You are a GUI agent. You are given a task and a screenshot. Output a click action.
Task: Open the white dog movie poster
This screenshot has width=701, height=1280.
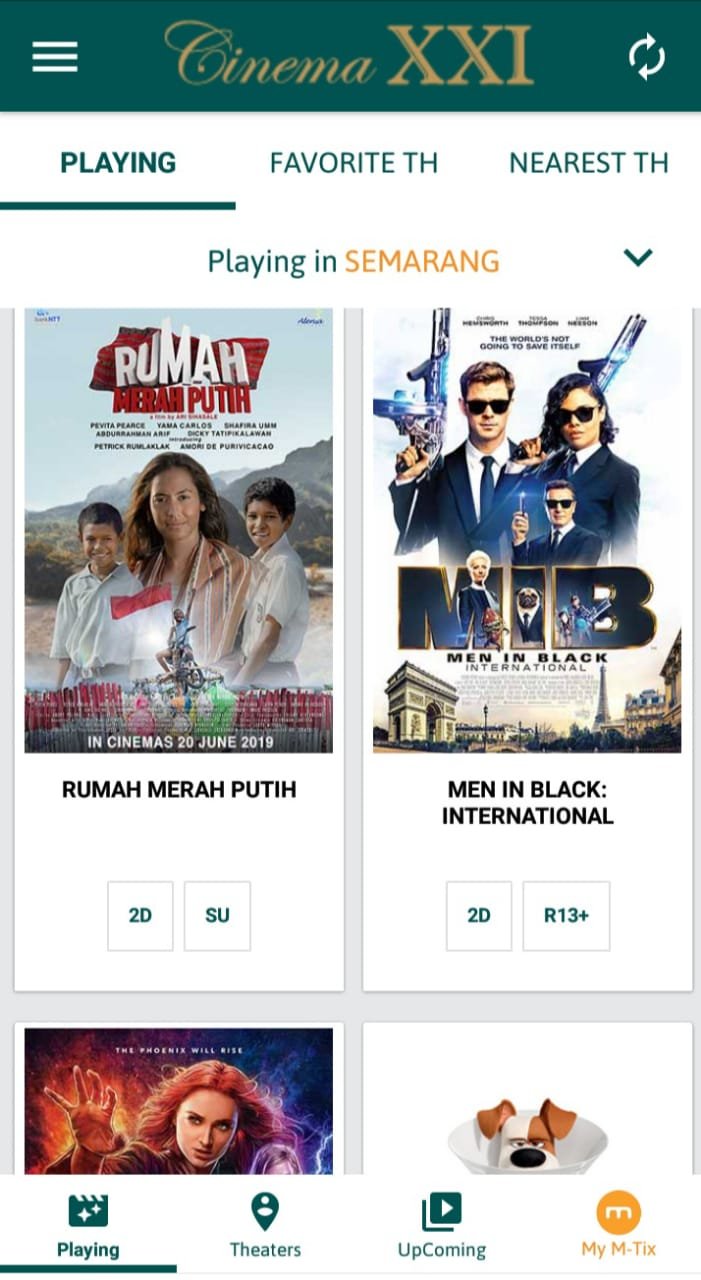[527, 1101]
